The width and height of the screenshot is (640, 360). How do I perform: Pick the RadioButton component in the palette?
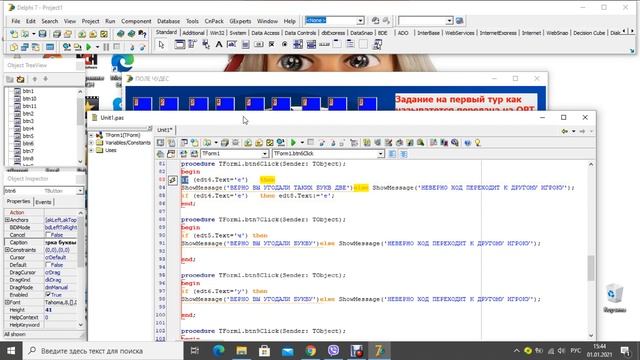click(284, 44)
